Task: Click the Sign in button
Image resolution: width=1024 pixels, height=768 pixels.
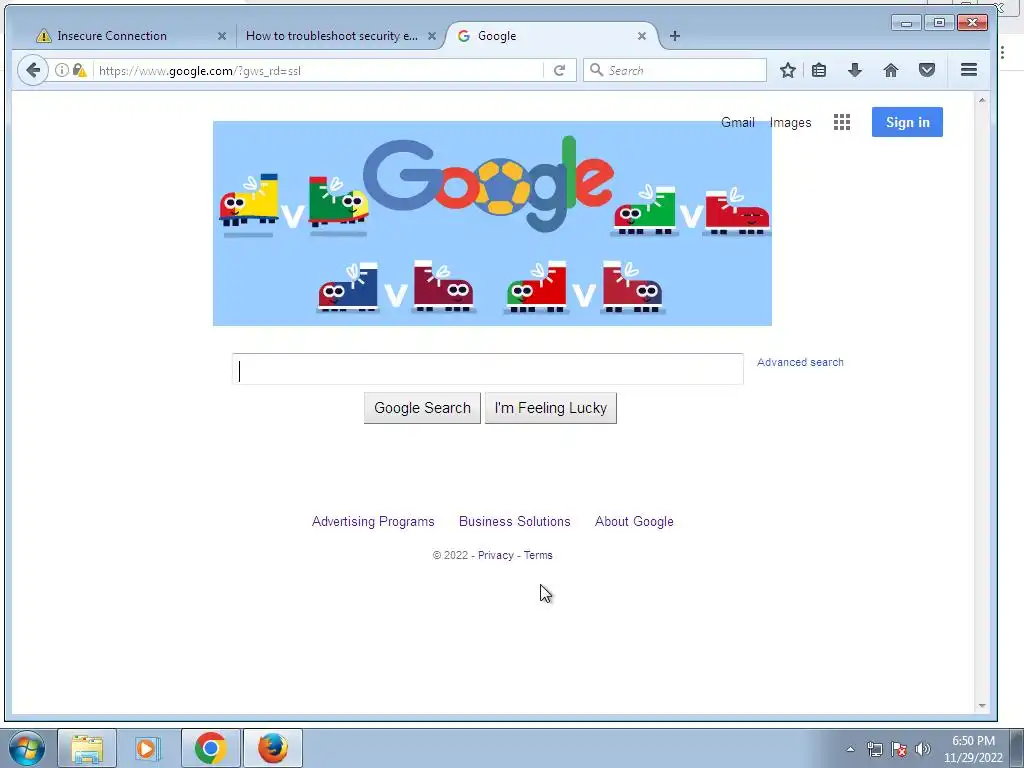Action: coord(907,122)
